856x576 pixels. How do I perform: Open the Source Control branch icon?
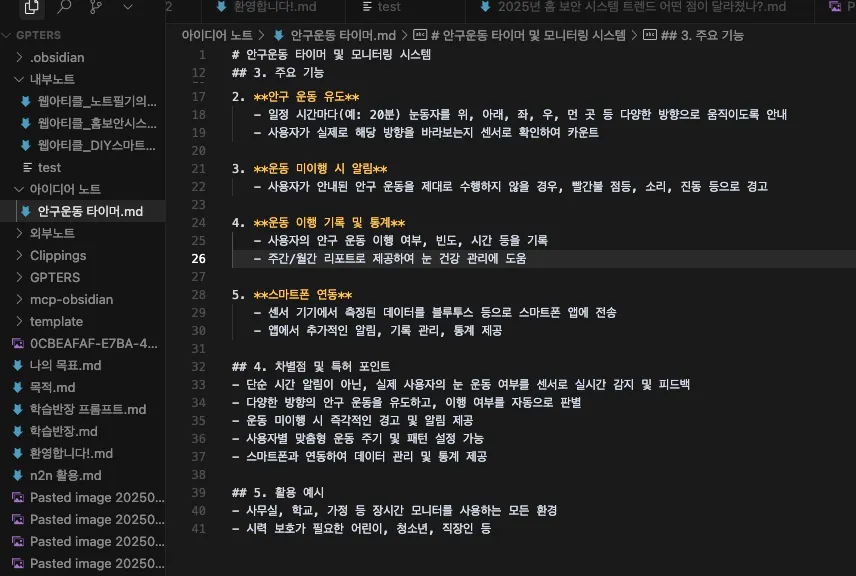96,7
